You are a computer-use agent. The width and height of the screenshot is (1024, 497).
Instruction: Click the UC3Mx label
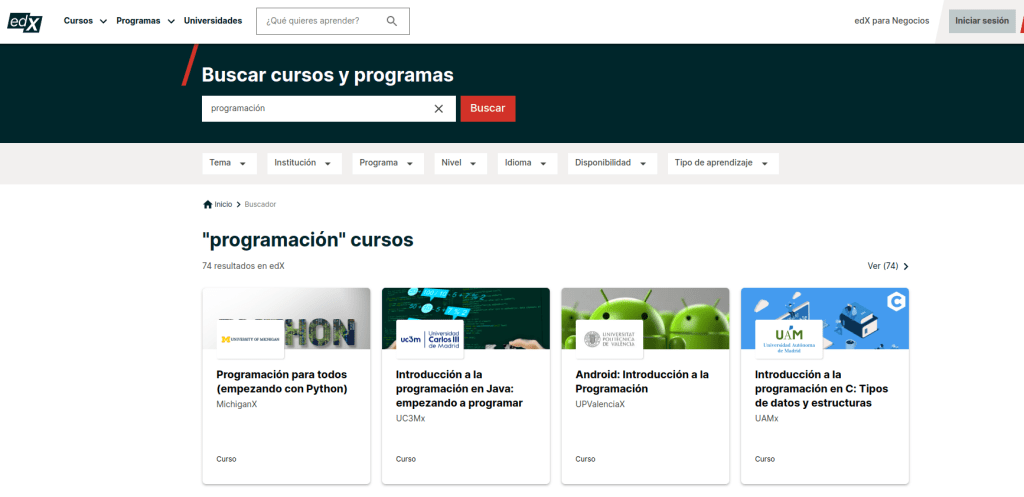tap(410, 419)
